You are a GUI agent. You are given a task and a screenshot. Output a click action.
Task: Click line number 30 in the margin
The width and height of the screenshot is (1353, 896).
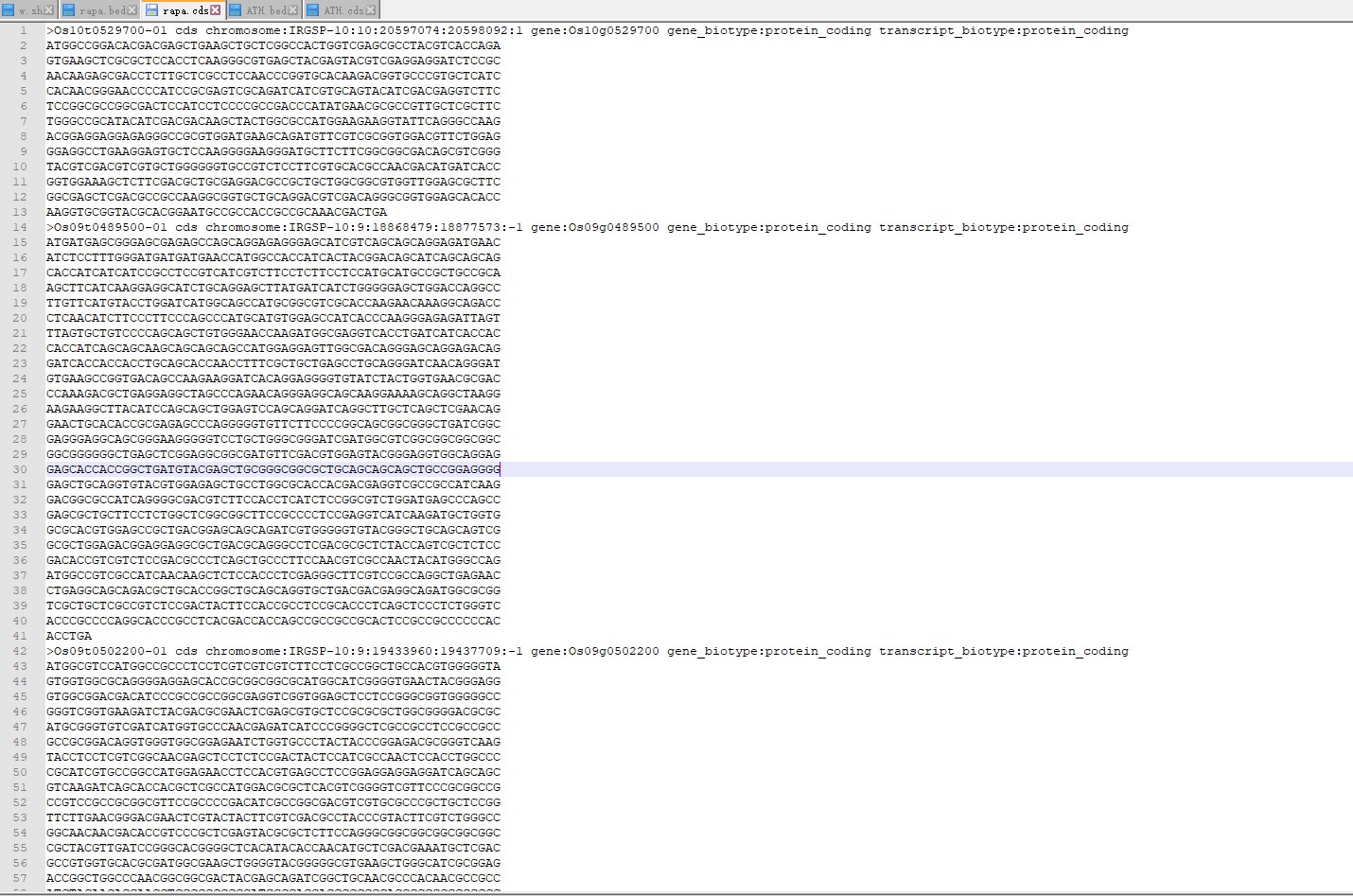20,469
